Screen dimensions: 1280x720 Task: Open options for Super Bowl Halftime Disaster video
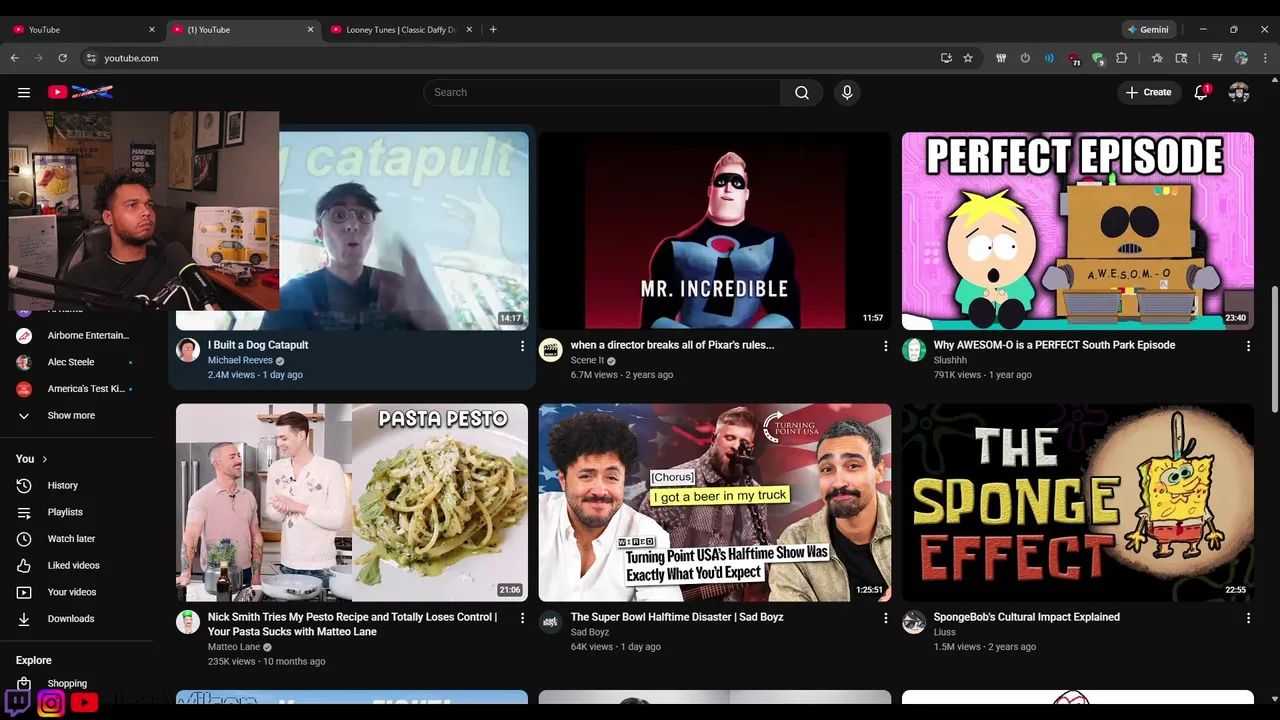coord(885,618)
